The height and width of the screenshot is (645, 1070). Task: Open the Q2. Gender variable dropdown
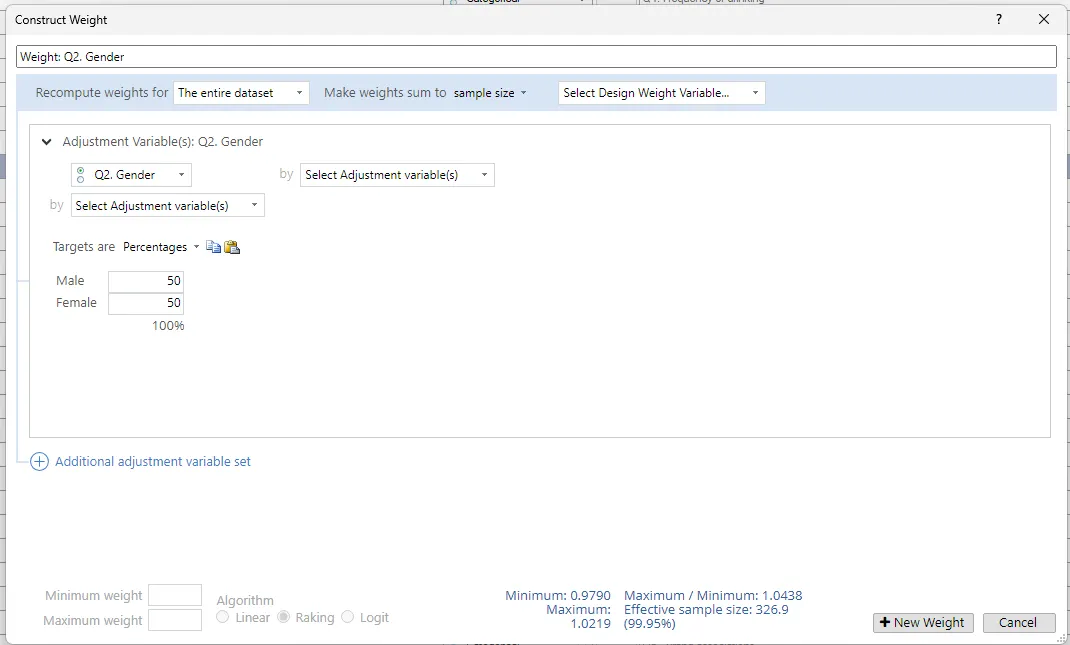131,175
